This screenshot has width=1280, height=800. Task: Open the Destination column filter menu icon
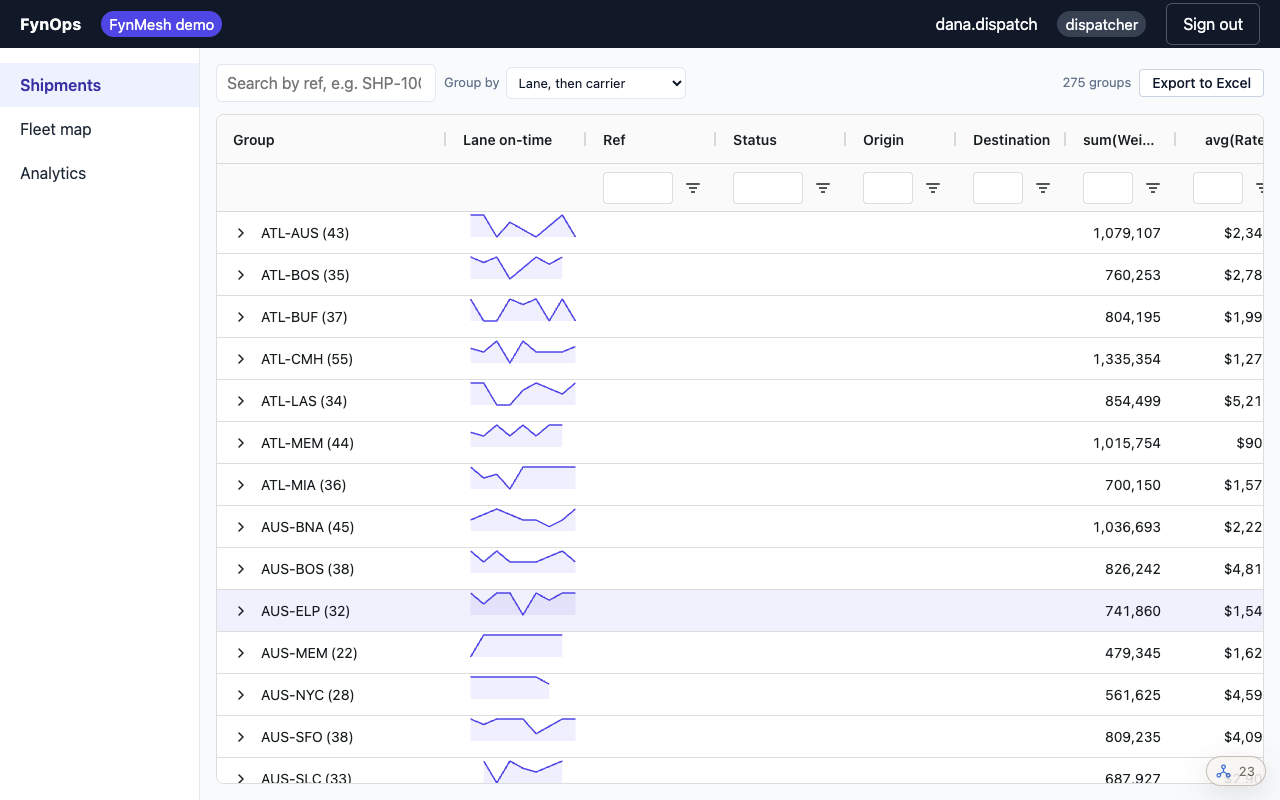point(1043,188)
